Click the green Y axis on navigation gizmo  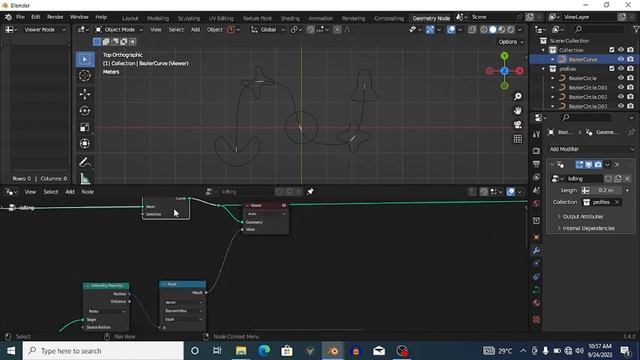pos(504,56)
